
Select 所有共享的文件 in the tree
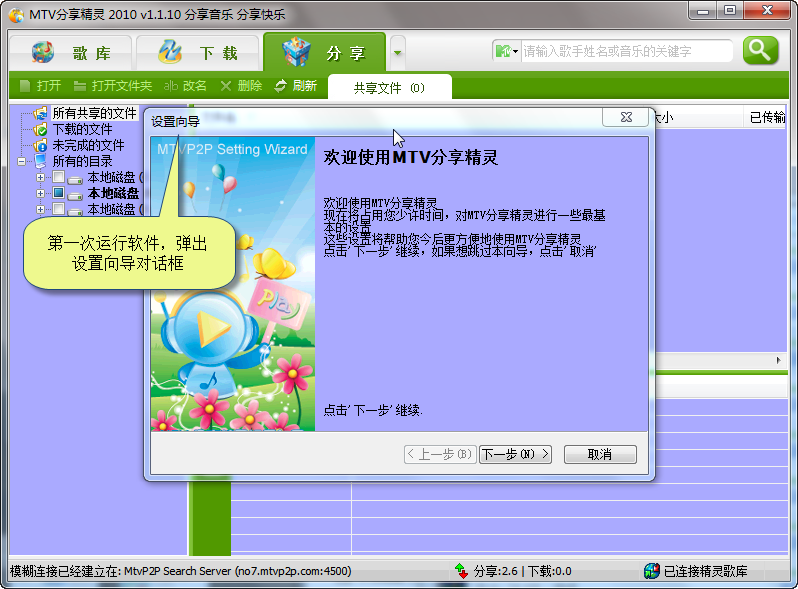tap(95, 113)
